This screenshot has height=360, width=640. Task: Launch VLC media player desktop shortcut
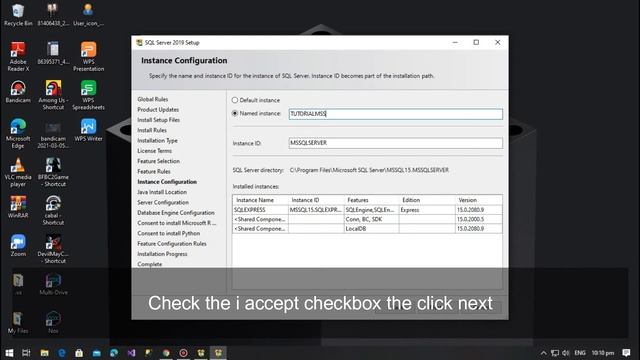(x=18, y=172)
